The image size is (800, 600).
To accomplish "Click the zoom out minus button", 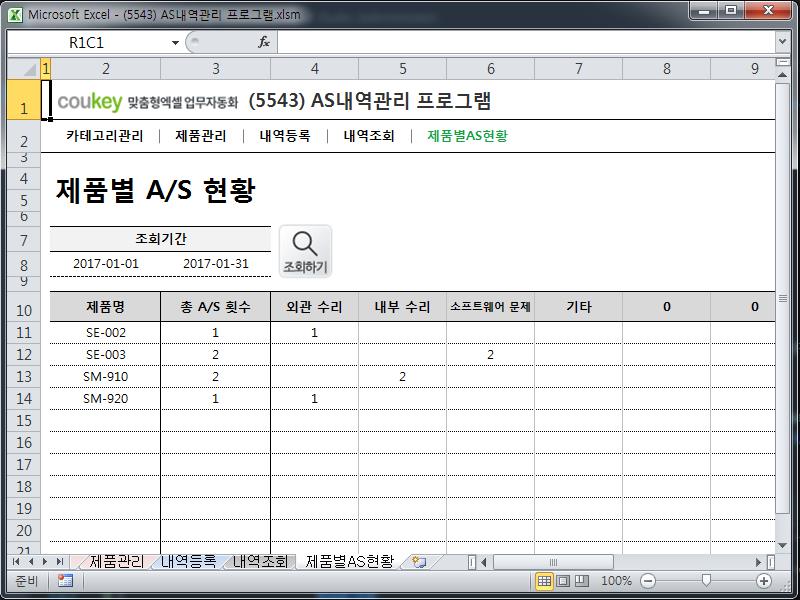I will pos(648,581).
